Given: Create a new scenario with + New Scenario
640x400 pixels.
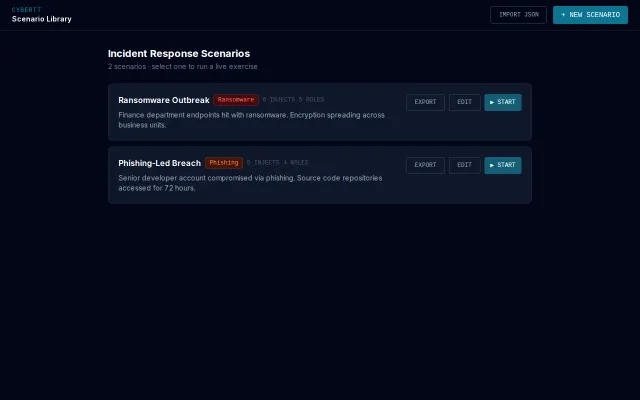Looking at the screenshot, I should coord(590,15).
